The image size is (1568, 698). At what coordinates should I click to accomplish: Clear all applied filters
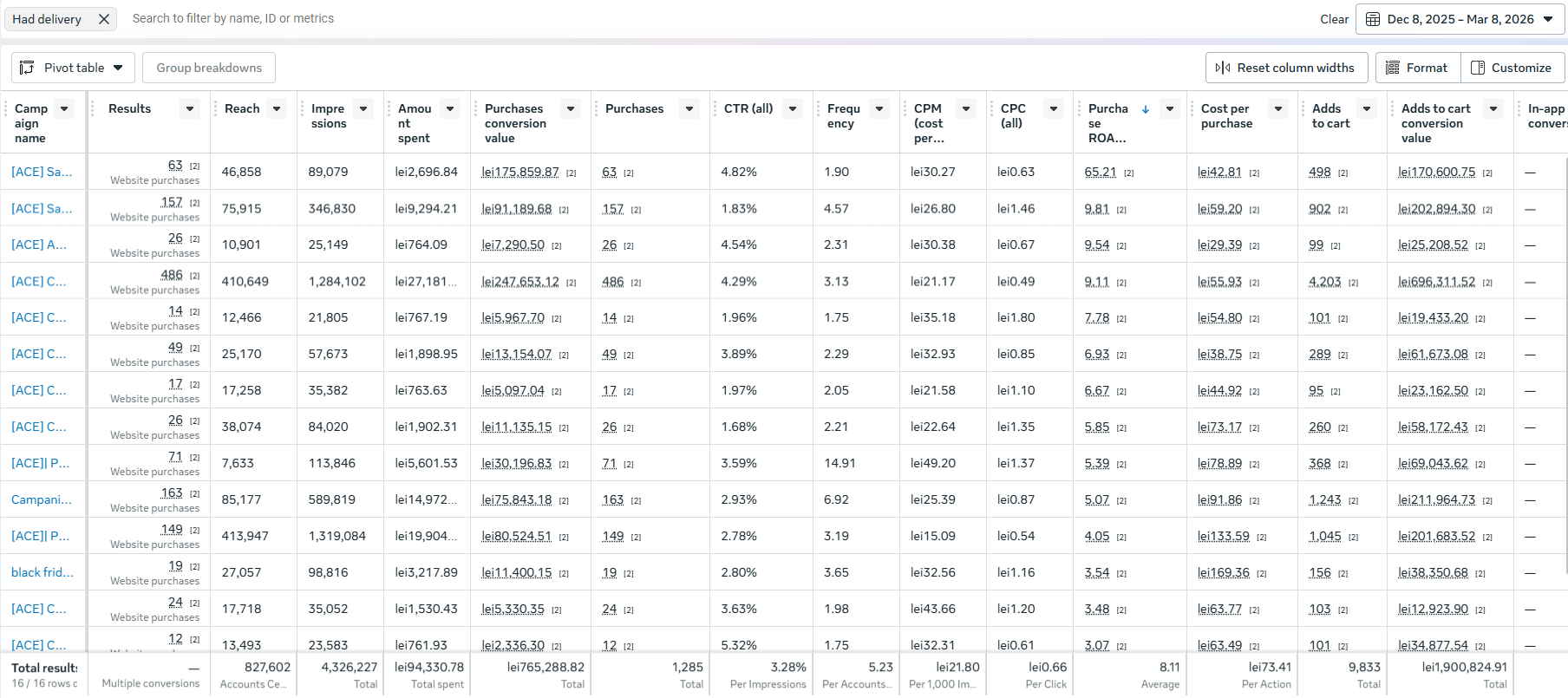click(x=1334, y=19)
